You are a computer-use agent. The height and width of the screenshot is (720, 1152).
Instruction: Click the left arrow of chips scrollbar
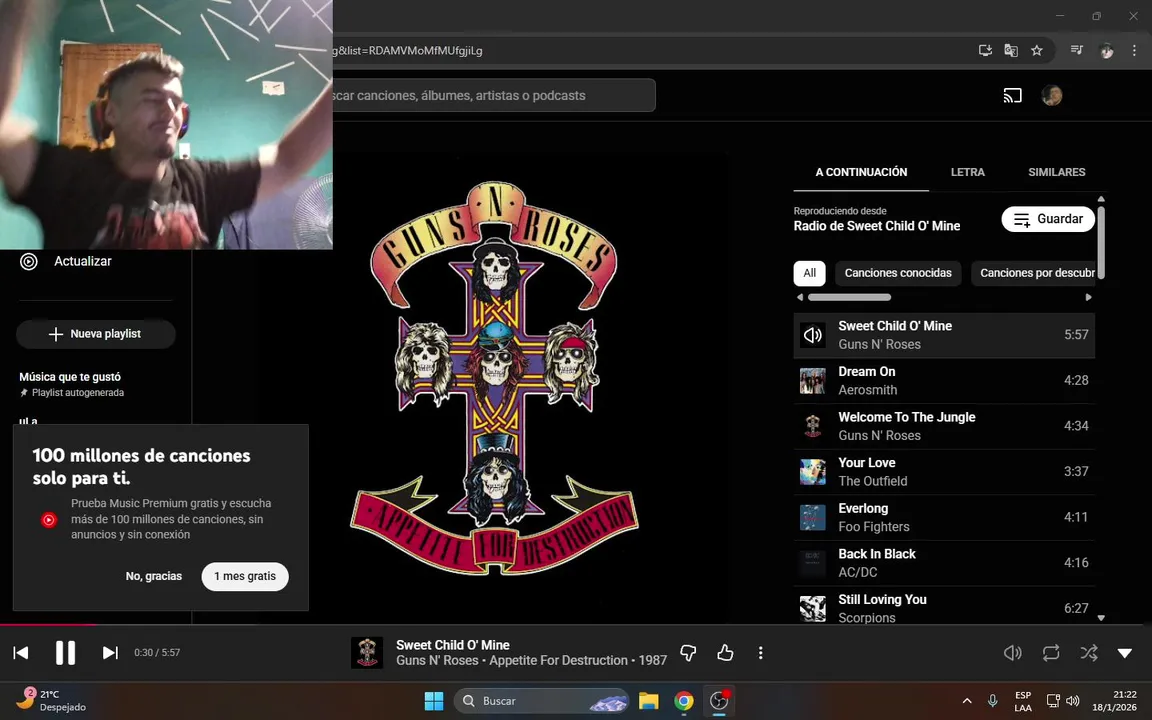(x=799, y=298)
